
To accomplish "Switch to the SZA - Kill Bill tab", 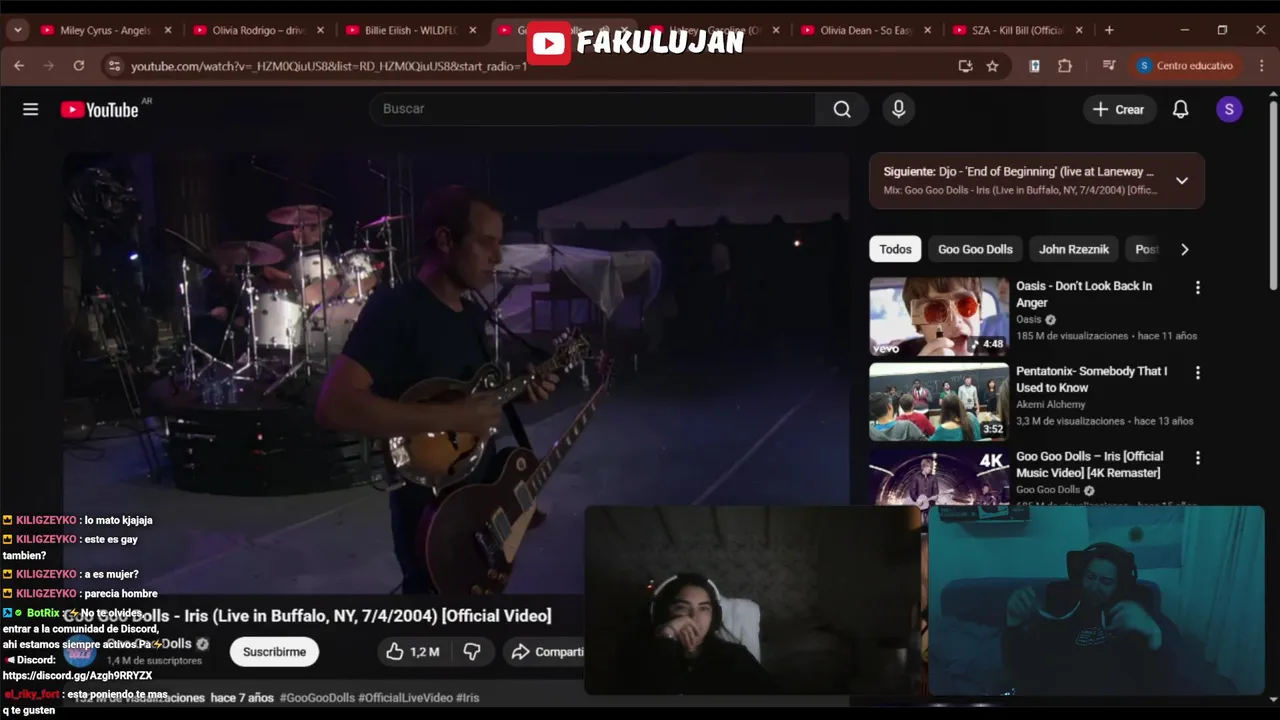I will [x=1018, y=30].
